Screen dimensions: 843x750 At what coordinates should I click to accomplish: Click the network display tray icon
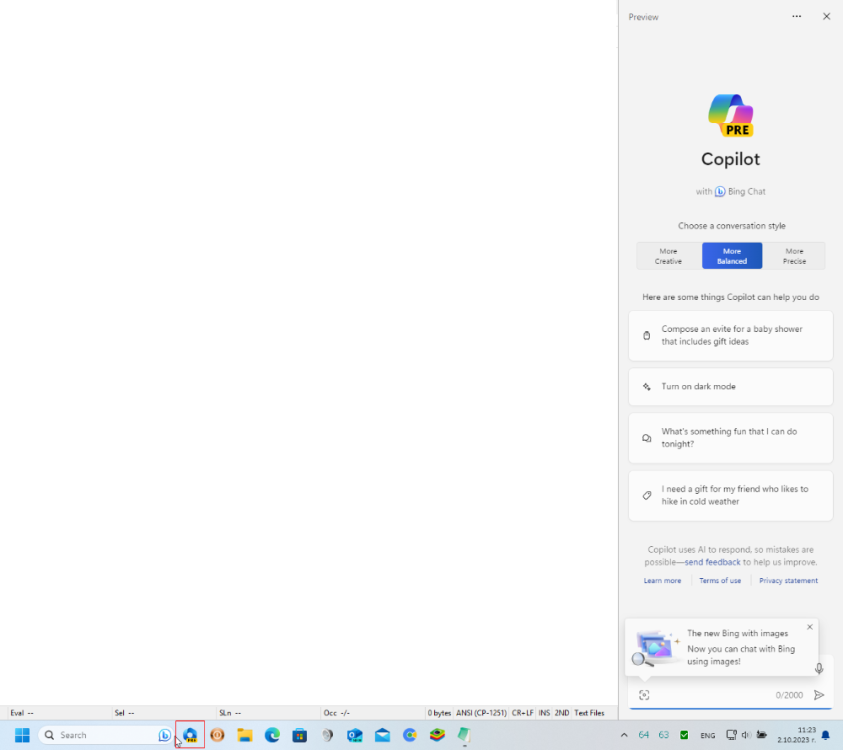731,735
